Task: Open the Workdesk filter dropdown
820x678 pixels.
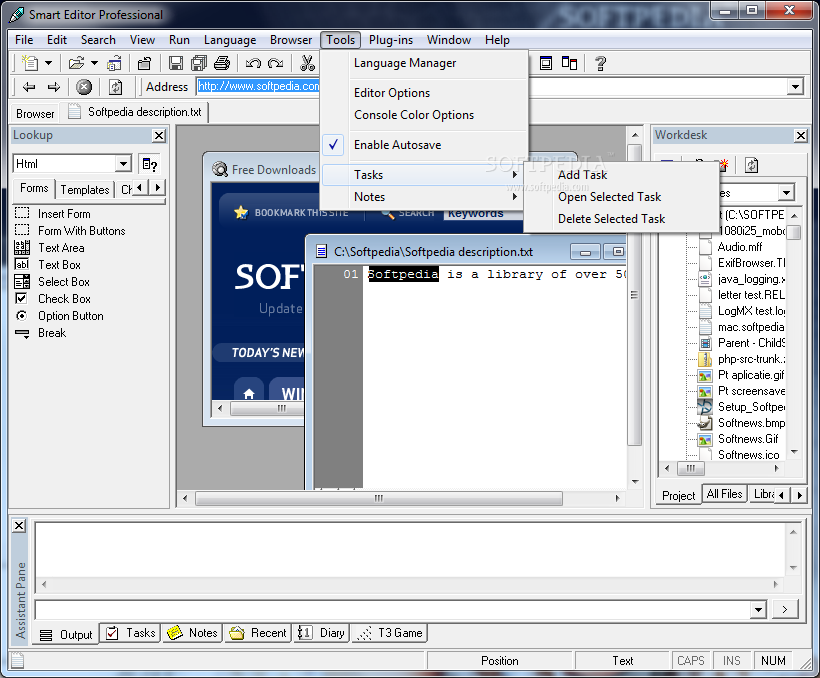Action: (787, 193)
